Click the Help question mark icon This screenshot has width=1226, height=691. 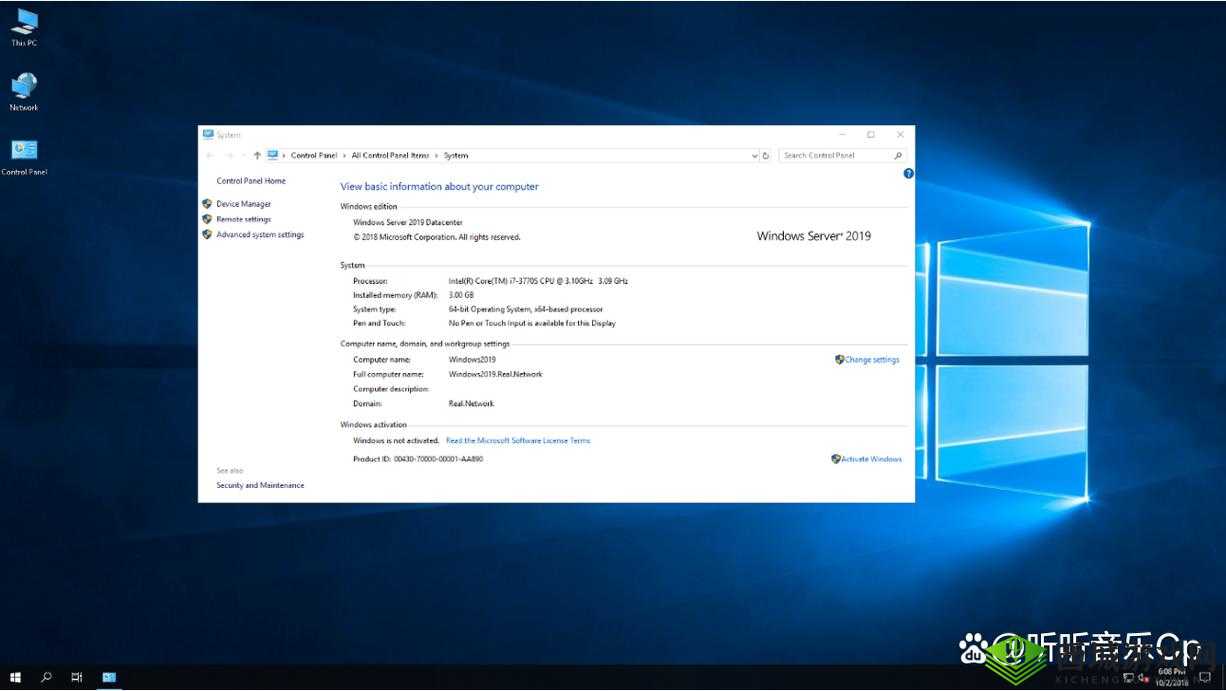tap(908, 173)
